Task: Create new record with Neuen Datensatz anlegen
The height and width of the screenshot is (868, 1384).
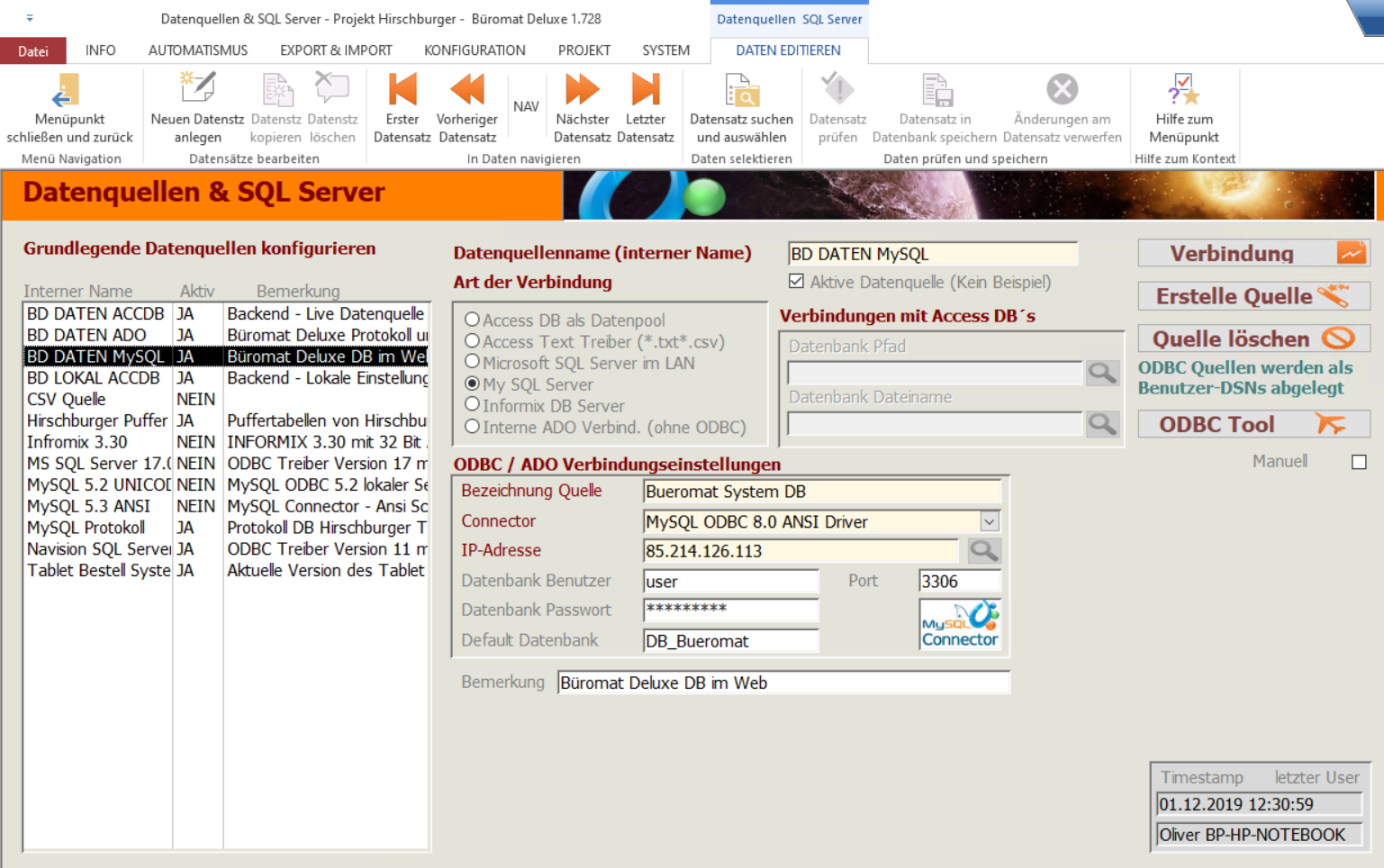Action: pos(197,91)
